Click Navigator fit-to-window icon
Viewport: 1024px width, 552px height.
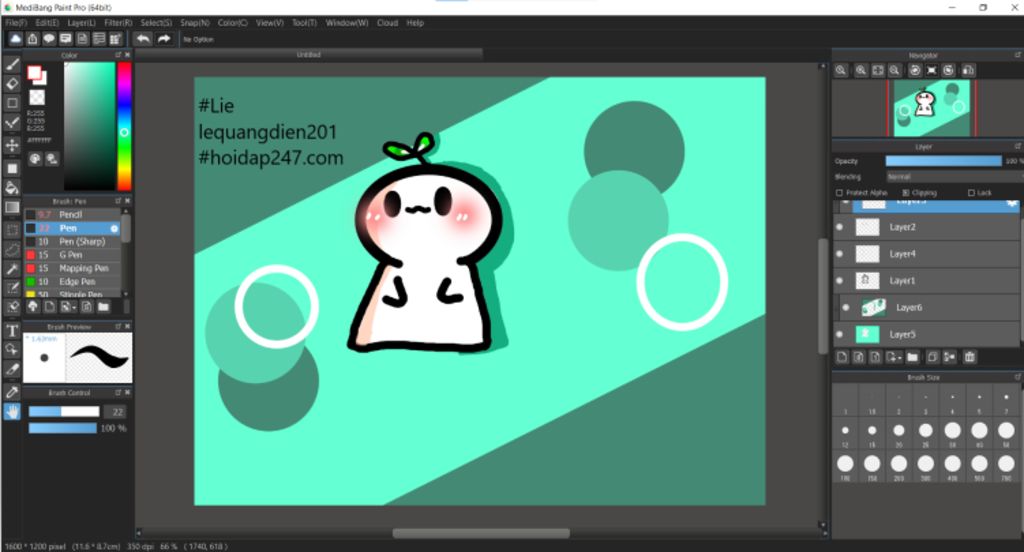coord(878,71)
